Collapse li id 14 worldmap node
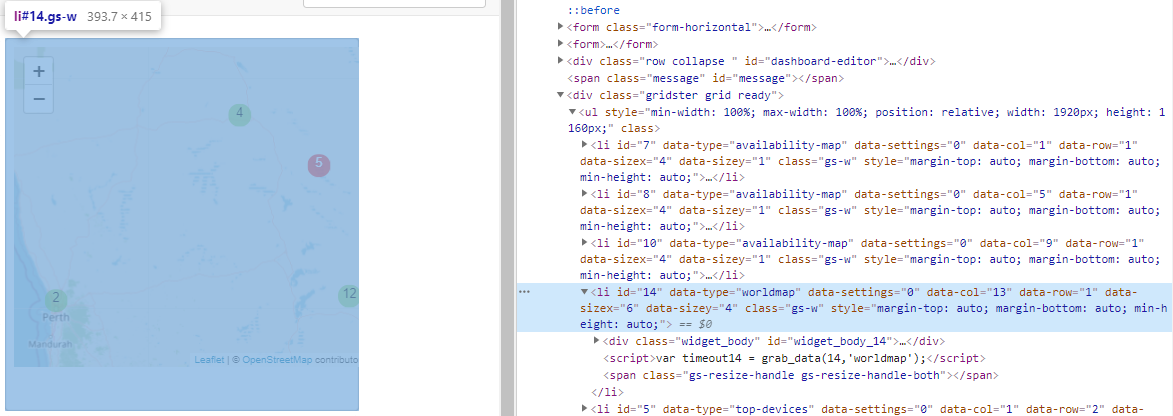This screenshot has width=1173, height=416. (584, 292)
